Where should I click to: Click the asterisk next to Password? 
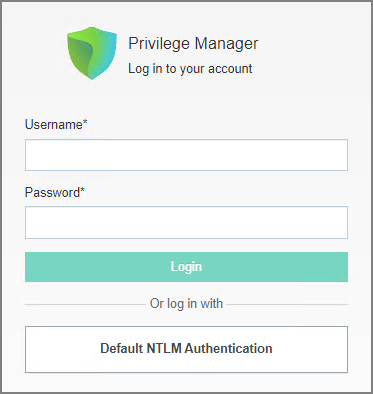pyautogui.click(x=83, y=191)
